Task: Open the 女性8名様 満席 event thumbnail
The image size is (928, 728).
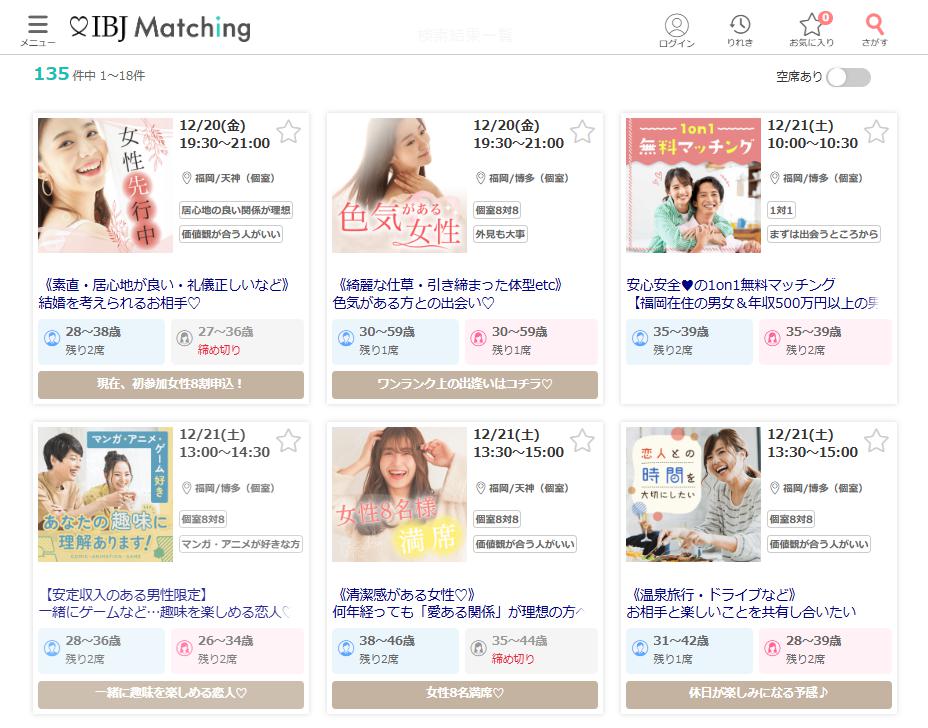Action: click(399, 494)
